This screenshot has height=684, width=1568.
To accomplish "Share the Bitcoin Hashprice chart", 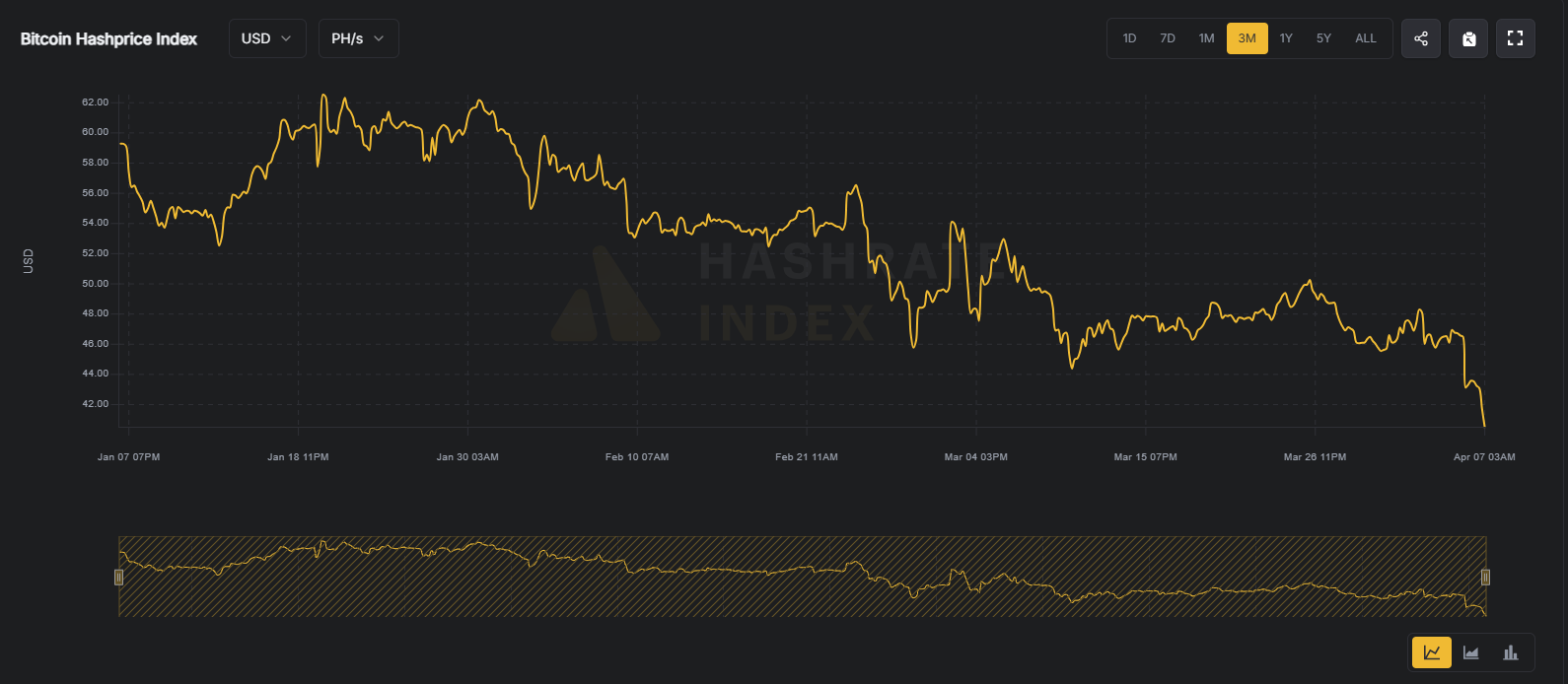I will click(x=1421, y=38).
